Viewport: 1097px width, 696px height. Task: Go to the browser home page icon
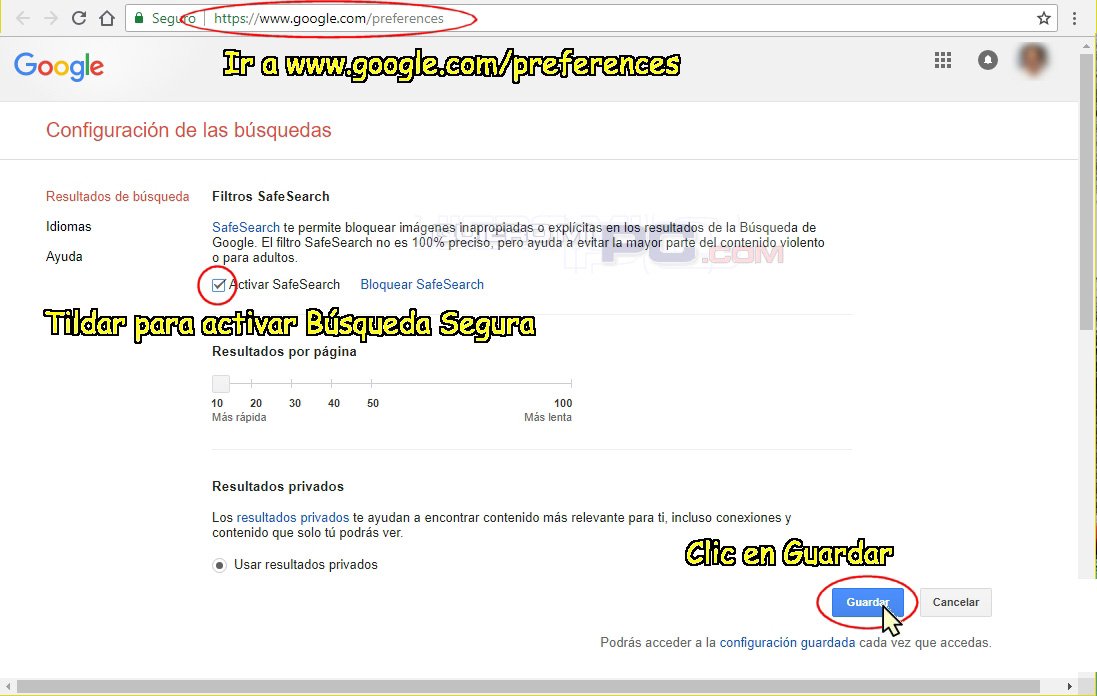pyautogui.click(x=107, y=18)
